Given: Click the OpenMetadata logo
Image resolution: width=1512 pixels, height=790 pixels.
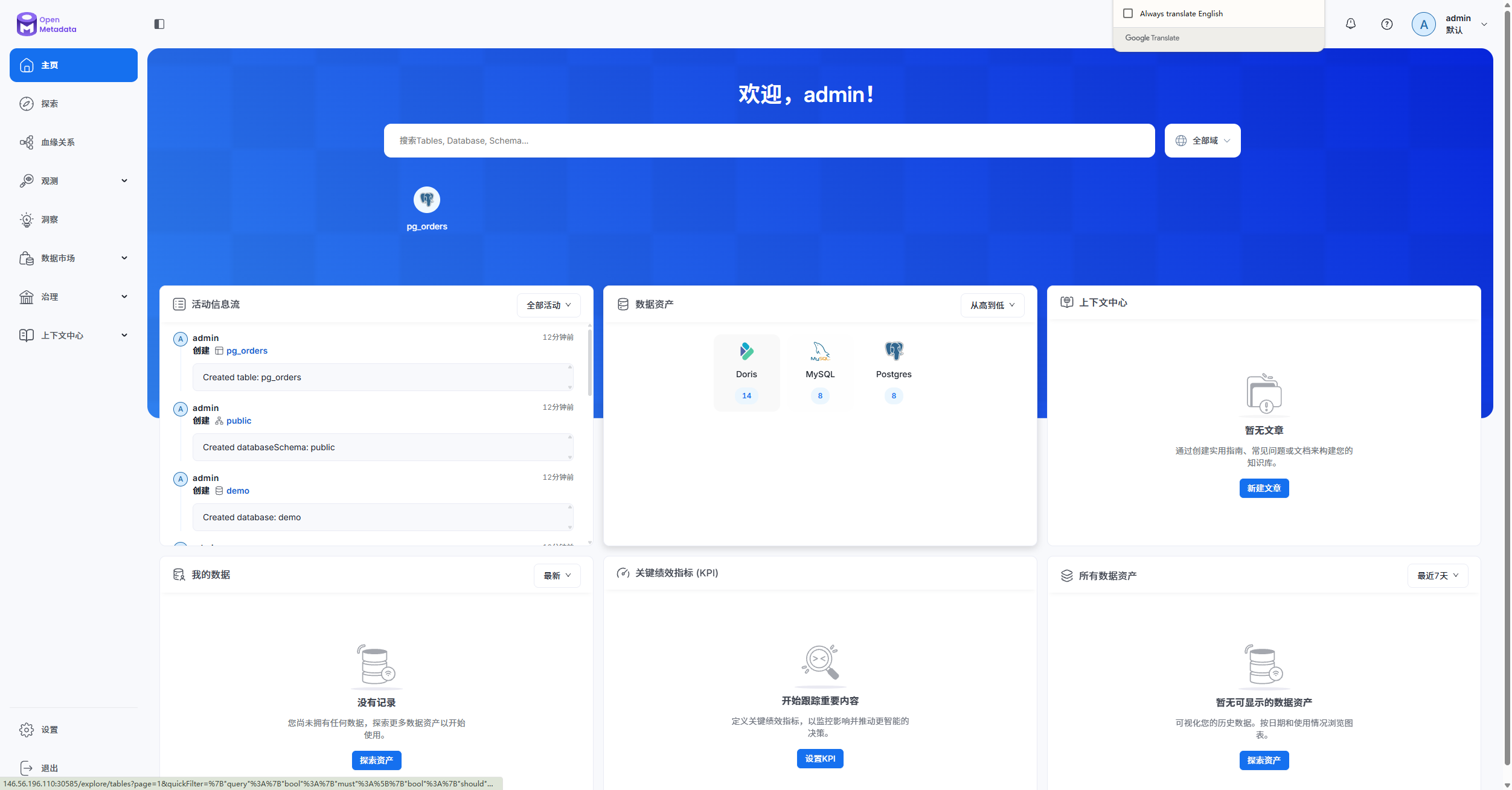Looking at the screenshot, I should click(46, 24).
